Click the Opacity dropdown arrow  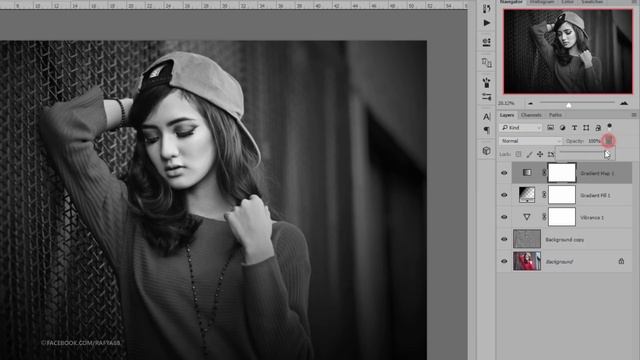(x=609, y=141)
